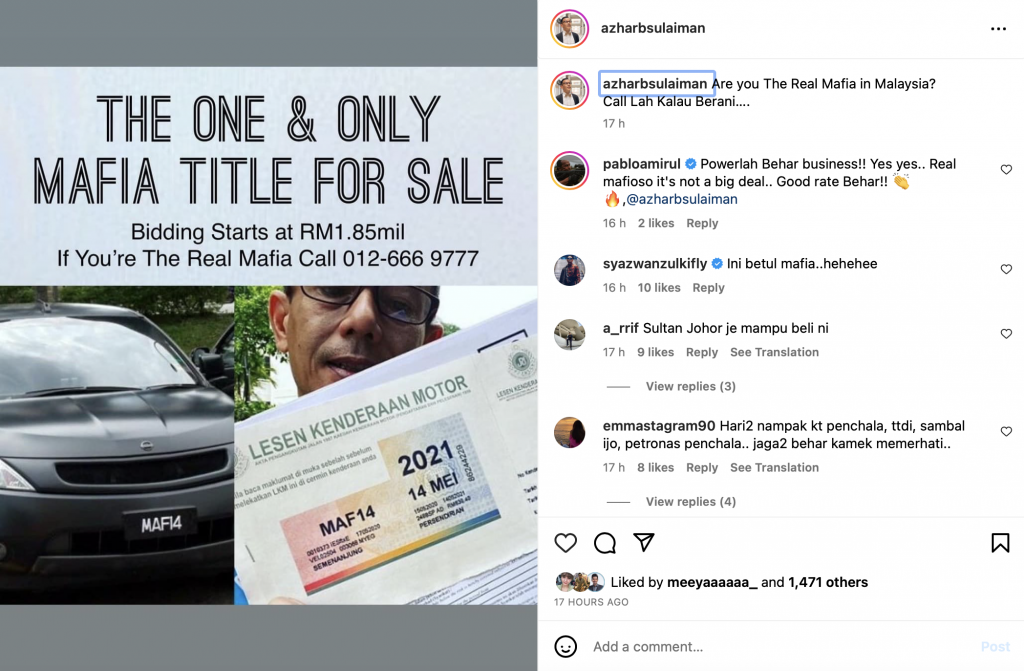Open azharbsulaiman profile from header username
The height and width of the screenshot is (671, 1024).
[x=653, y=28]
